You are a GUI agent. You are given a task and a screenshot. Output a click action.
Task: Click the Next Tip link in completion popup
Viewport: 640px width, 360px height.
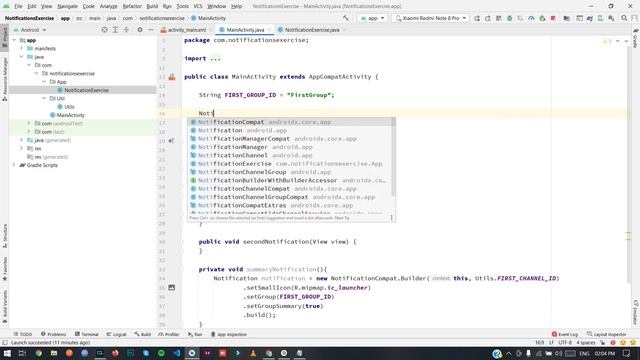pos(342,218)
